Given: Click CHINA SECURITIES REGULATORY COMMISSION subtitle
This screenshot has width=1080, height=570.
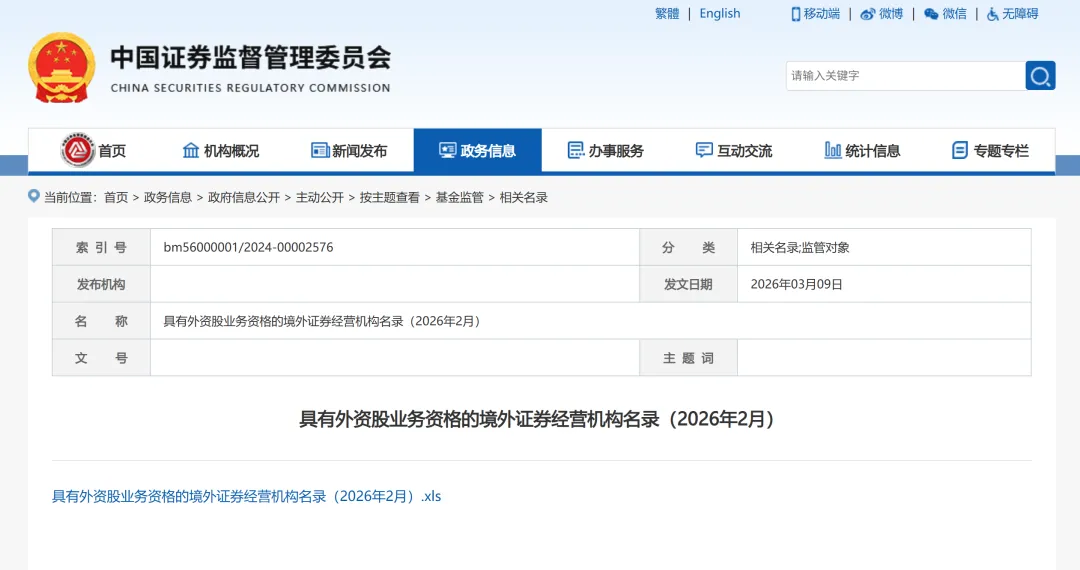Looking at the screenshot, I should pos(251,88).
